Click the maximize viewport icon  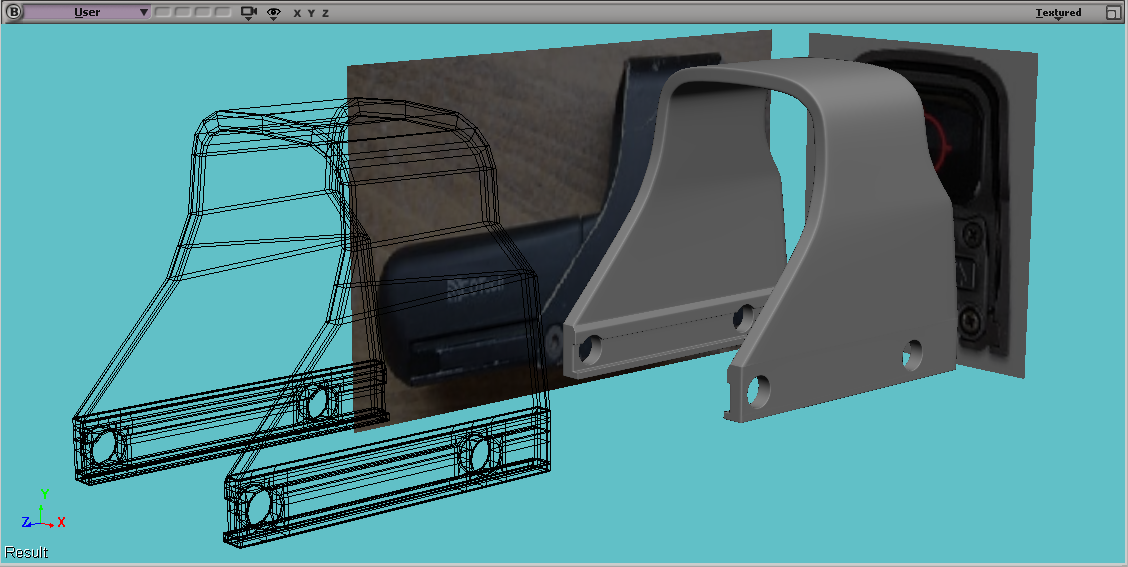tap(1113, 12)
